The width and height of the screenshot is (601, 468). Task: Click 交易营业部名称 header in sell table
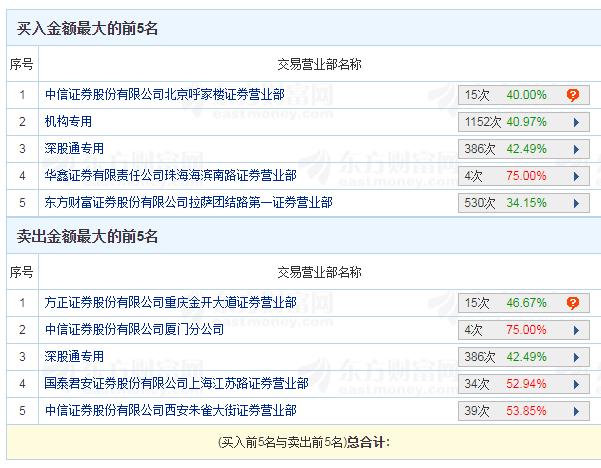coord(319,273)
